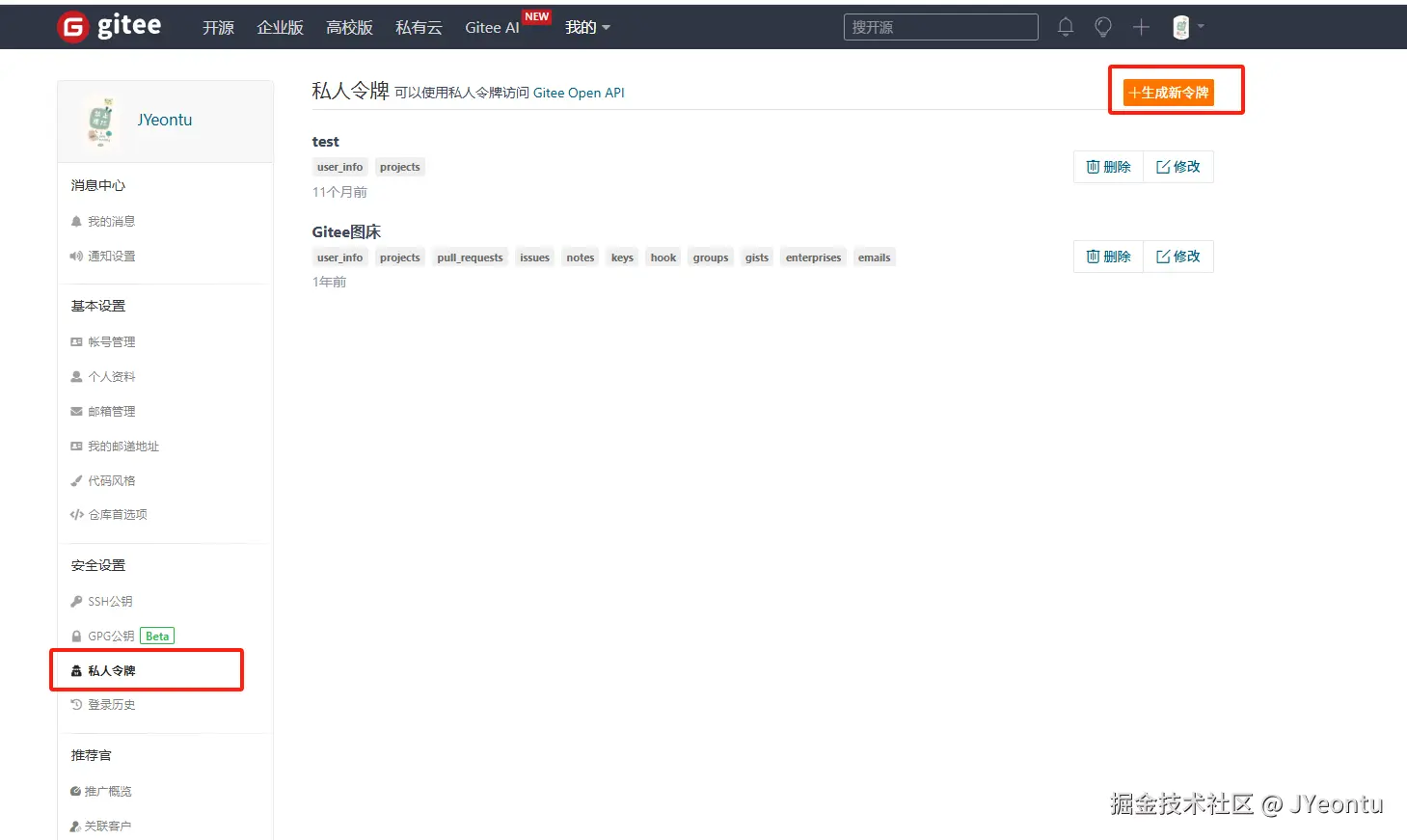This screenshot has width=1407, height=840.
Task: Open SSH公钥 settings
Action: tap(101, 601)
